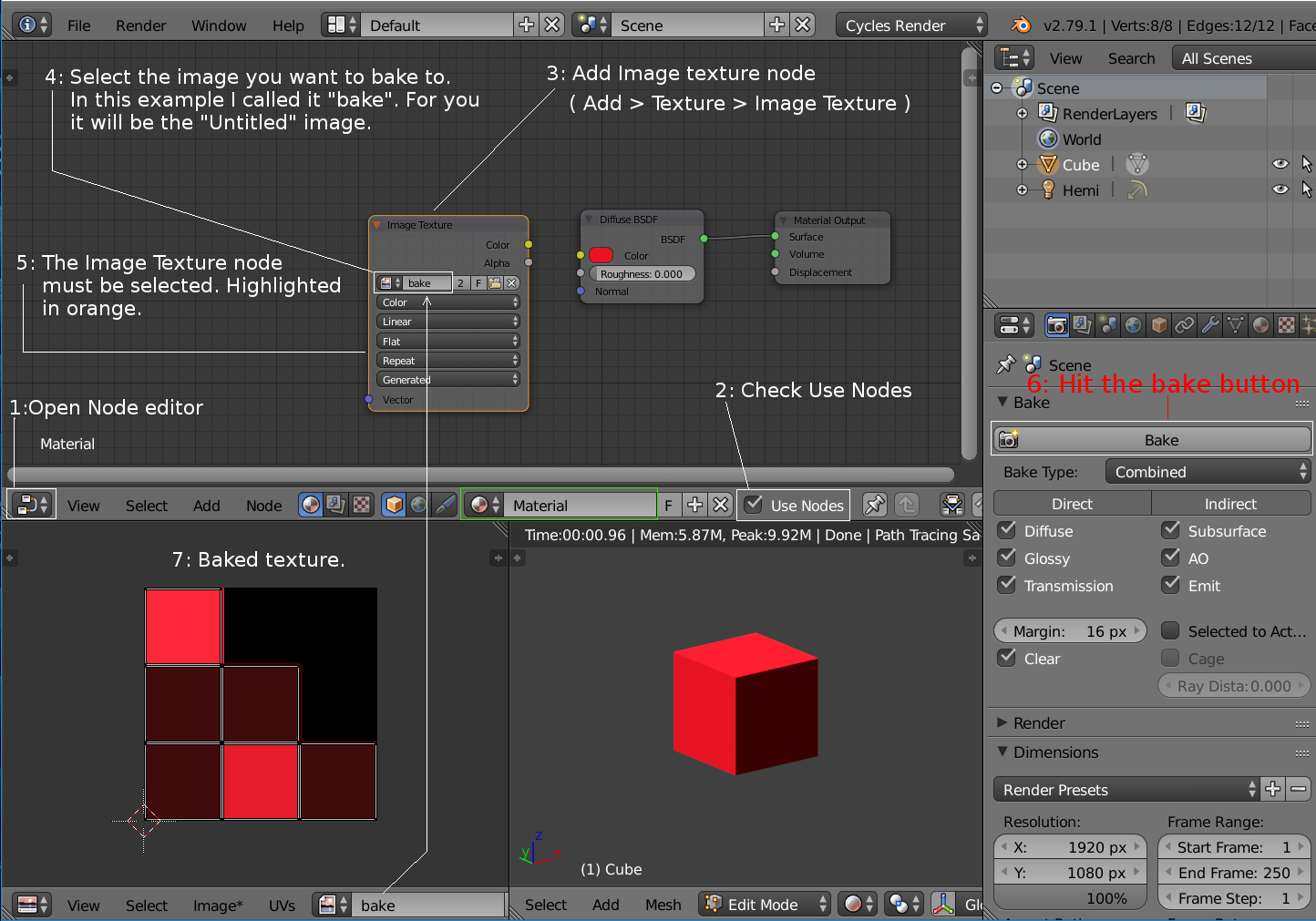Open the Node menu in node editor header

[x=264, y=506]
